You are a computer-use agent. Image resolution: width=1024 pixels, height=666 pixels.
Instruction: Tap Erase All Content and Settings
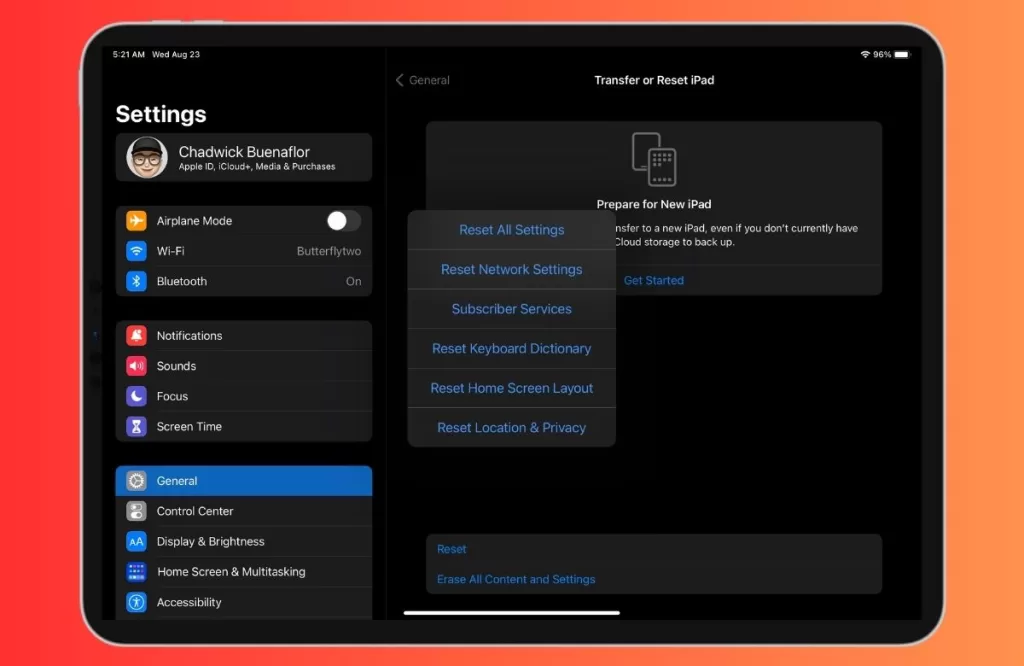coord(516,579)
